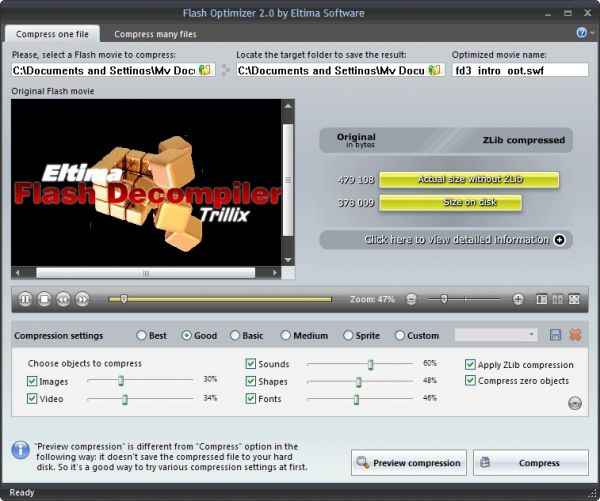Click the Fonts compression slider
This screenshot has height=501, width=600.
click(360, 399)
